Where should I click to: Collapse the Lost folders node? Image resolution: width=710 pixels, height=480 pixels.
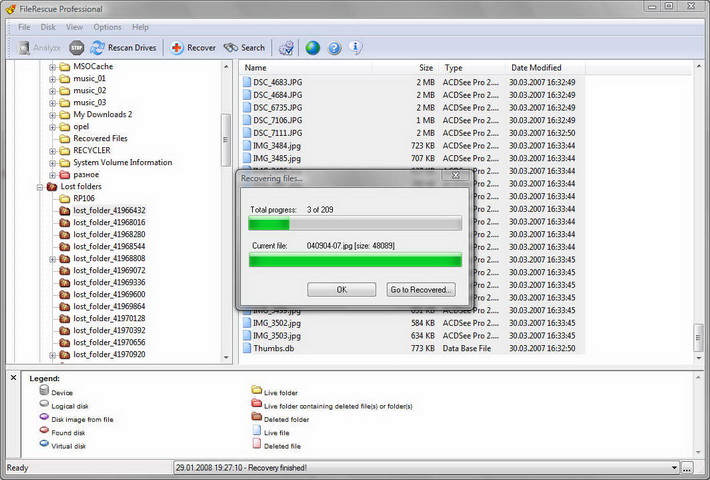40,187
